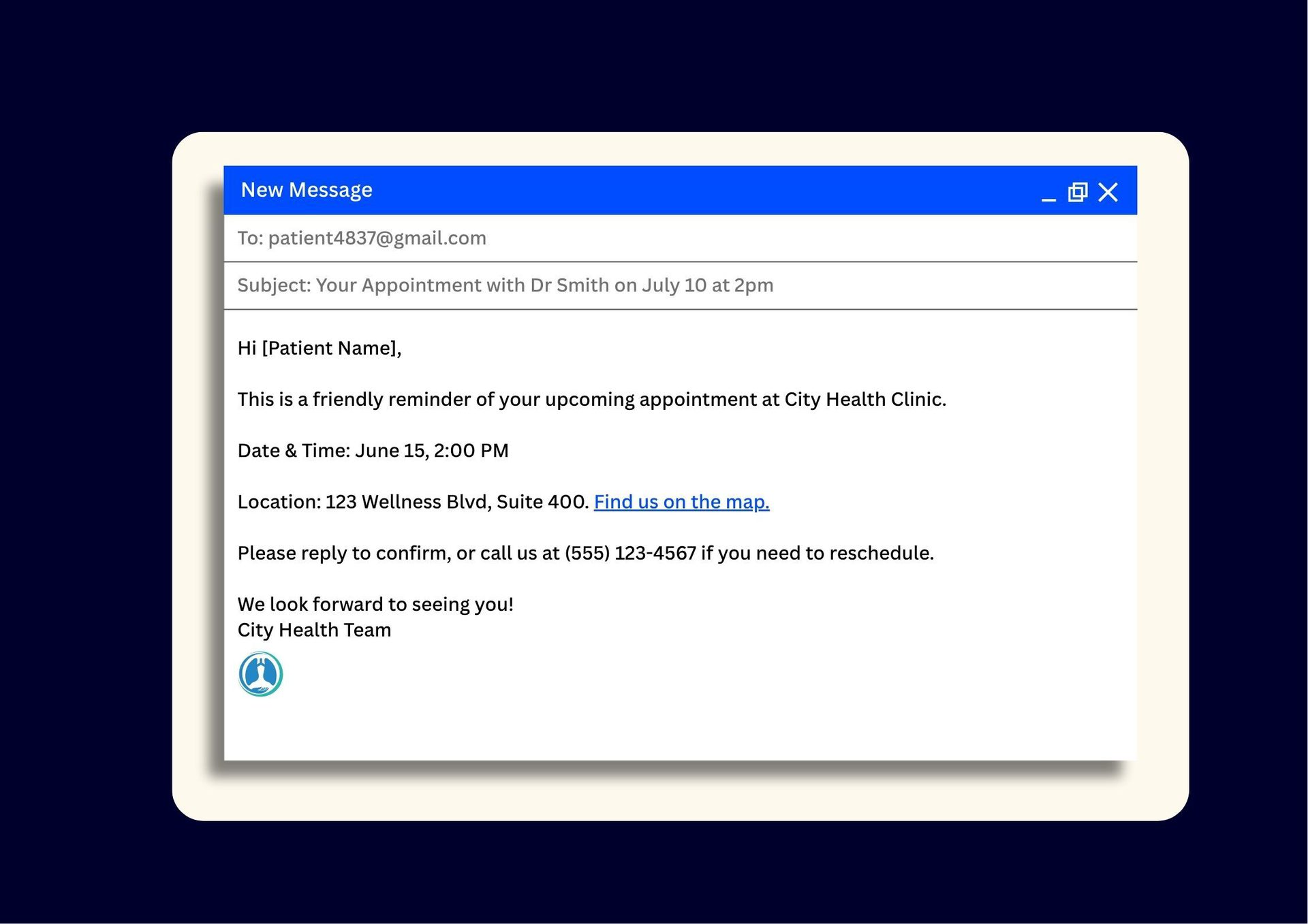1308x924 pixels.
Task: Click 'We look forward to seeing you!' line
Action: (375, 604)
